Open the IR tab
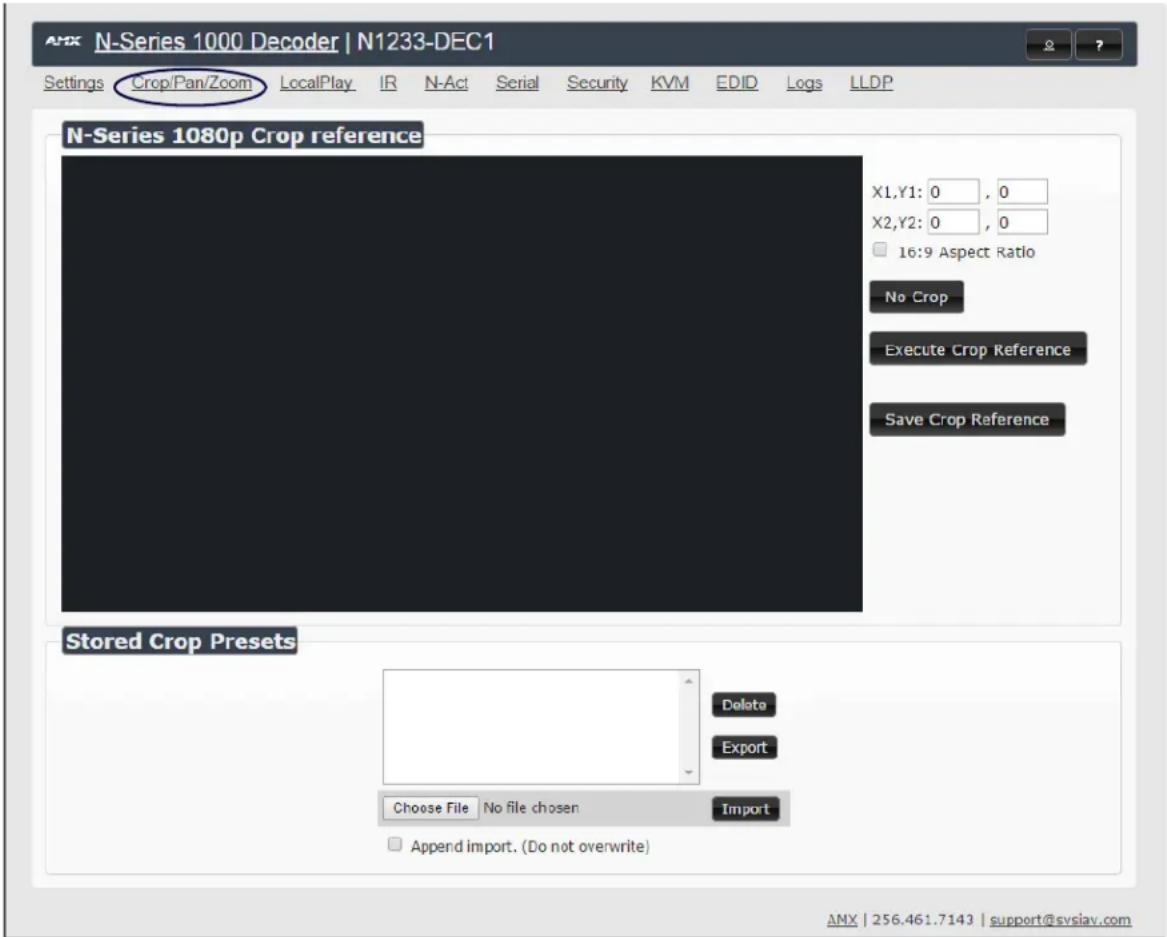 point(388,83)
